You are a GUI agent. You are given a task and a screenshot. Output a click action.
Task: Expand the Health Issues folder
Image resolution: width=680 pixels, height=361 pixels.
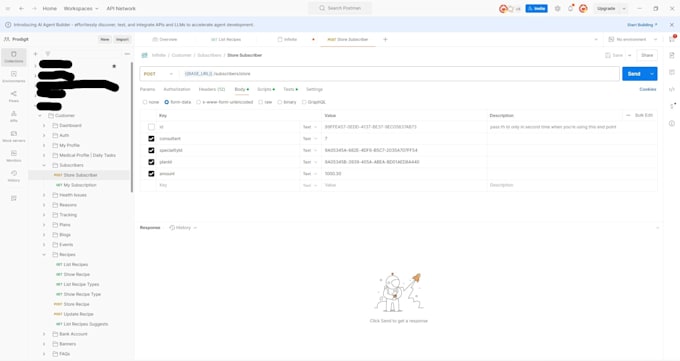[44, 195]
